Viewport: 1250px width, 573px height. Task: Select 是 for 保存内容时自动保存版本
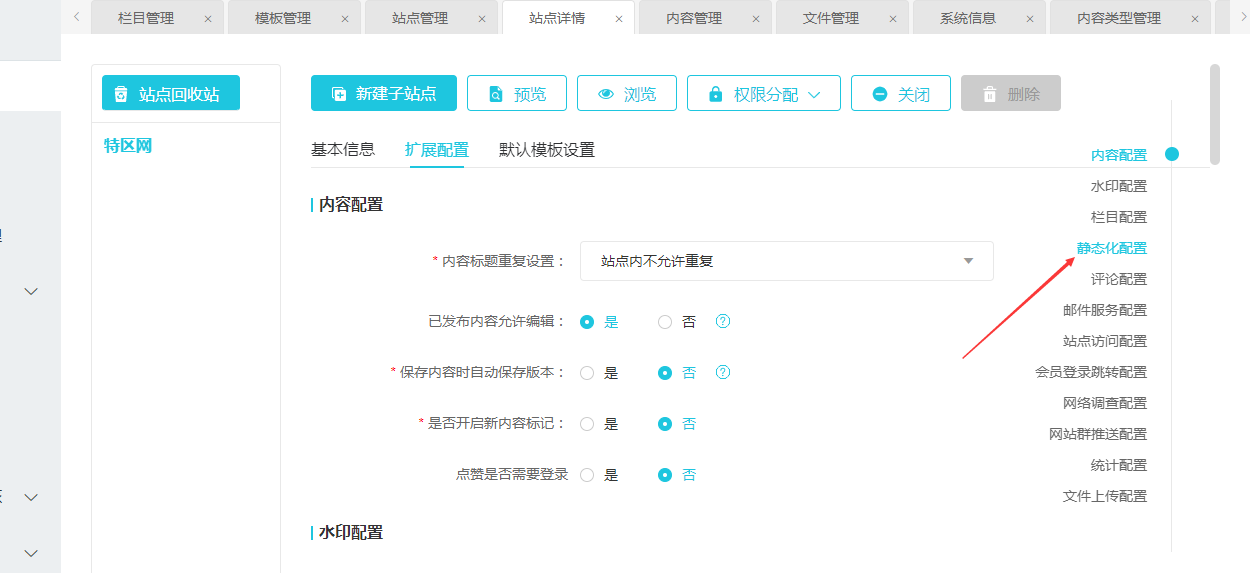point(587,373)
